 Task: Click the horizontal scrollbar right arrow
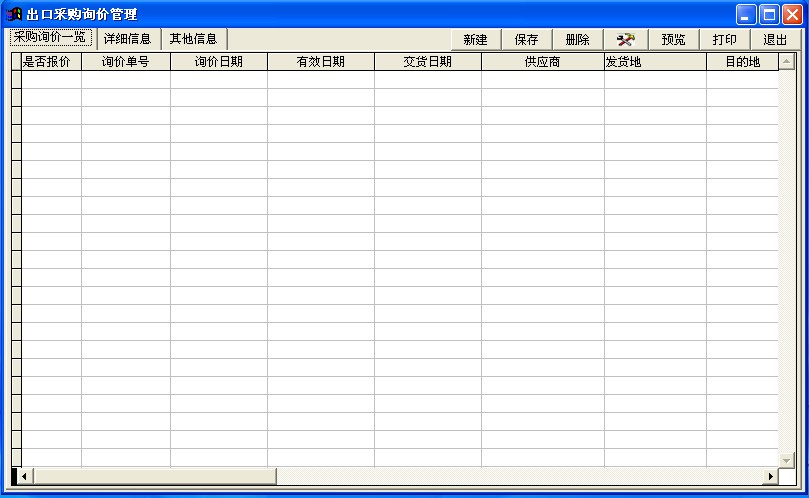(770, 476)
